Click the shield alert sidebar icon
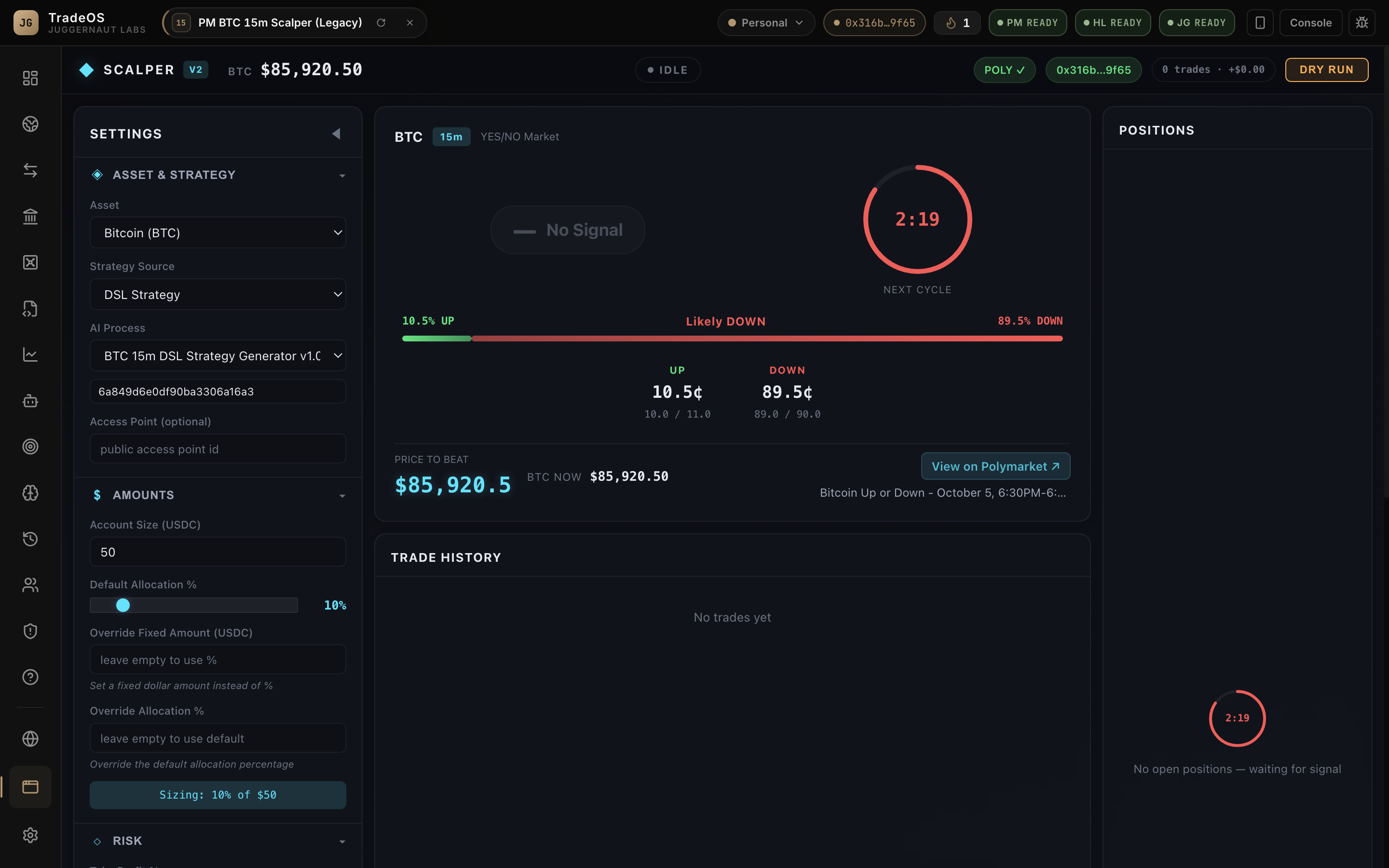The image size is (1389, 868). 30,632
